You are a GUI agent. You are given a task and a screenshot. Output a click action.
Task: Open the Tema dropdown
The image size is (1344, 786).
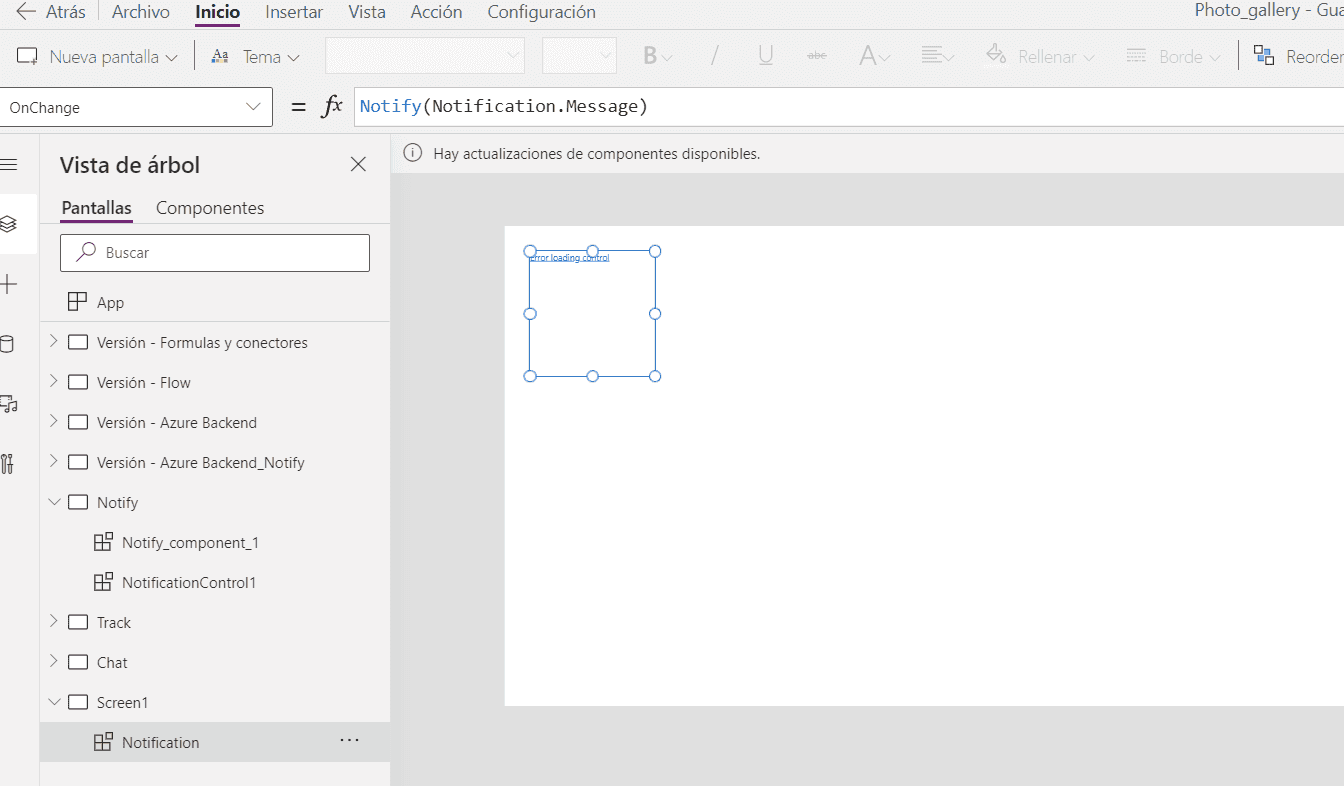(x=256, y=57)
